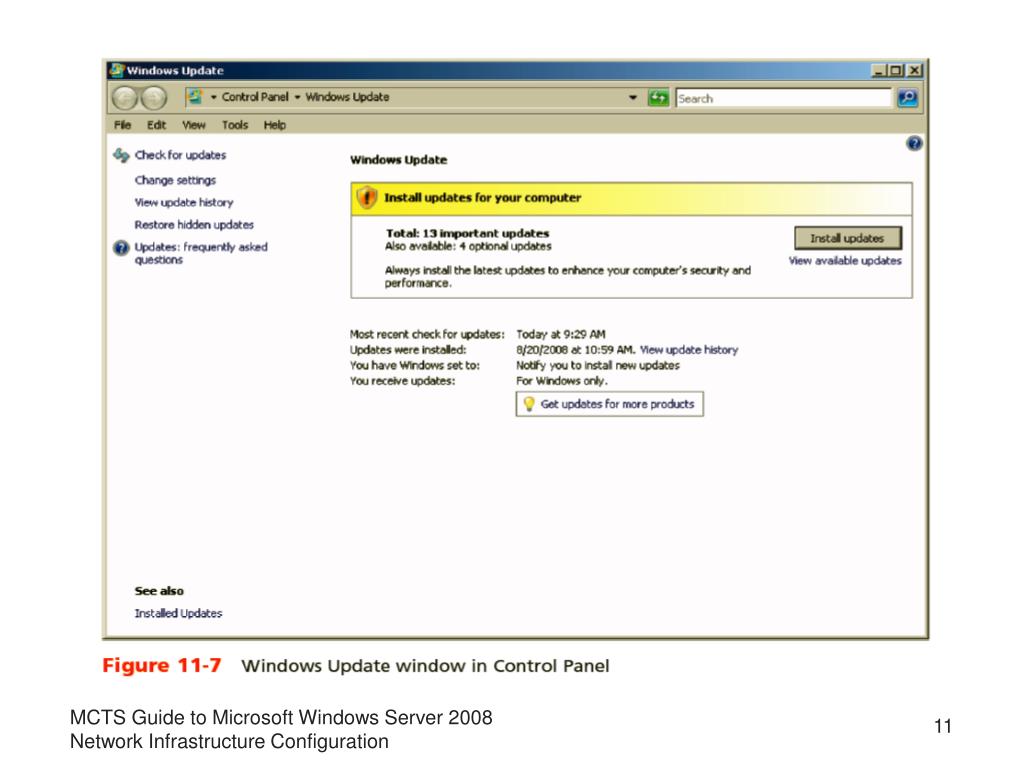Minimize the Windows Update window
The image size is (1024, 768).
(x=878, y=71)
